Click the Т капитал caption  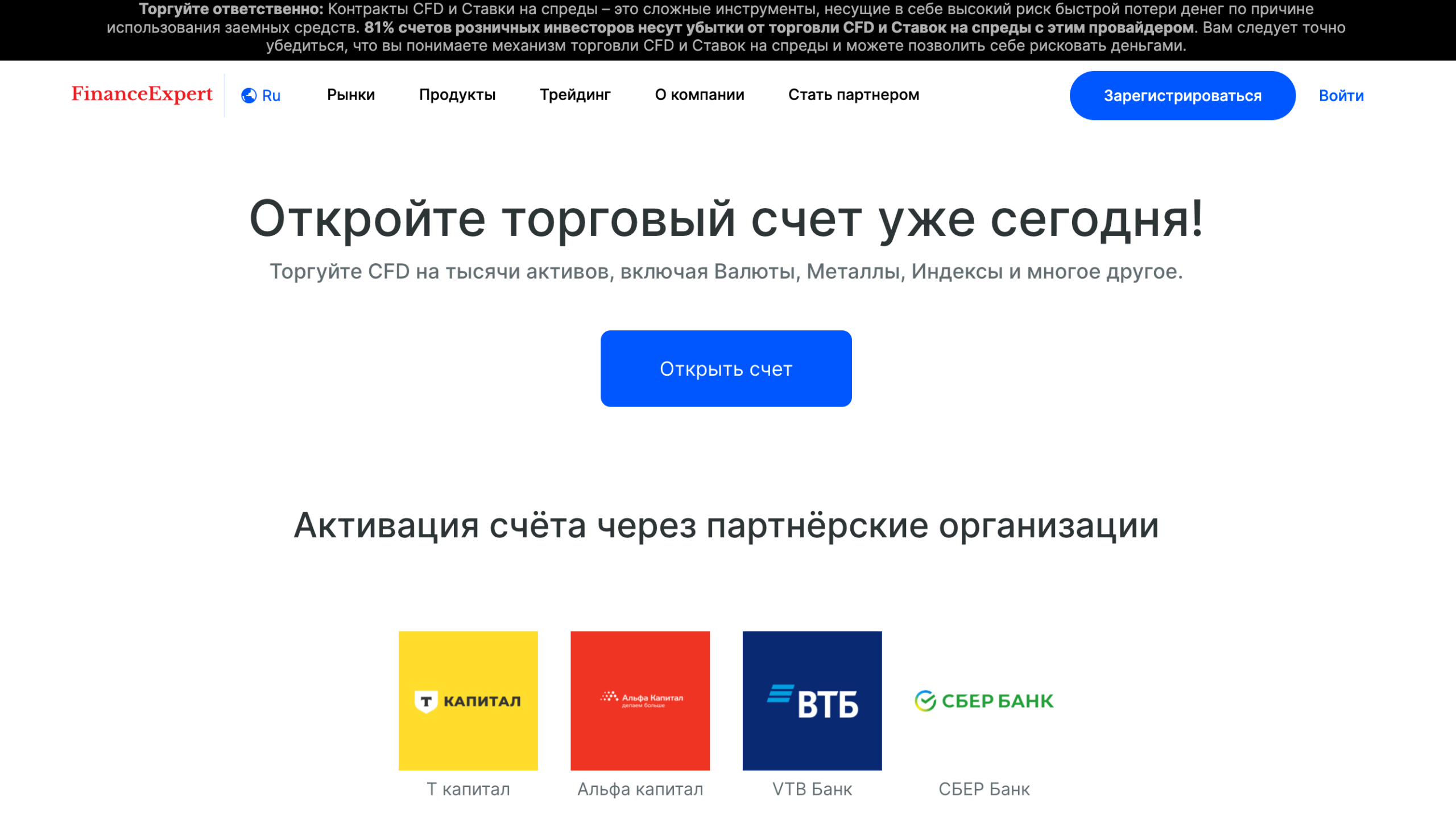(468, 789)
